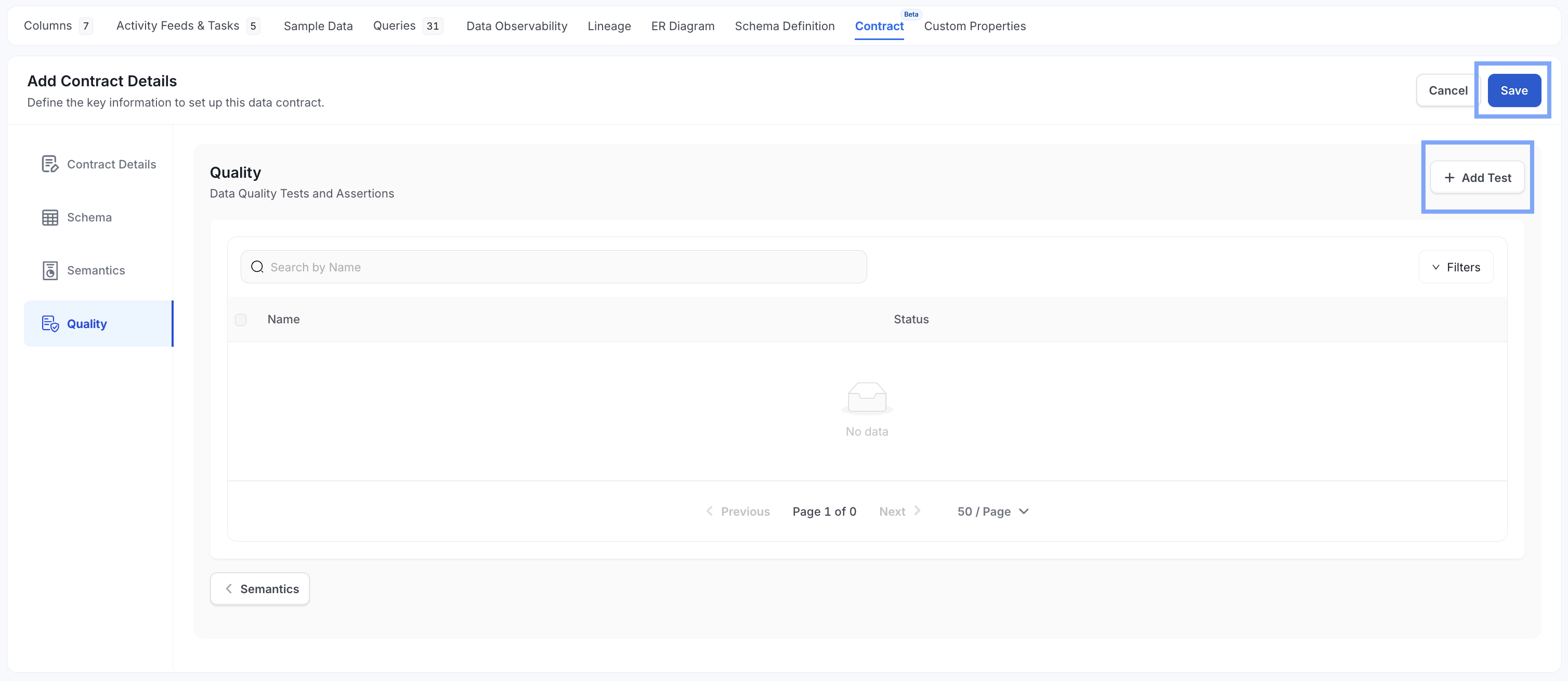The width and height of the screenshot is (1568, 681).
Task: Go back to Semantics step
Action: click(x=260, y=588)
